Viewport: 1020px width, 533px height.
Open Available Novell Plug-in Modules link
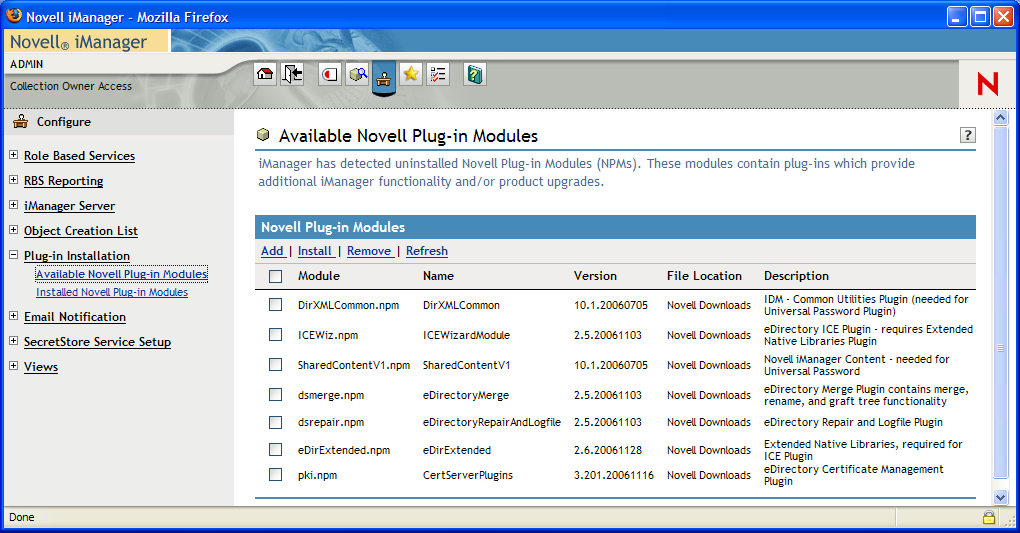(122, 274)
